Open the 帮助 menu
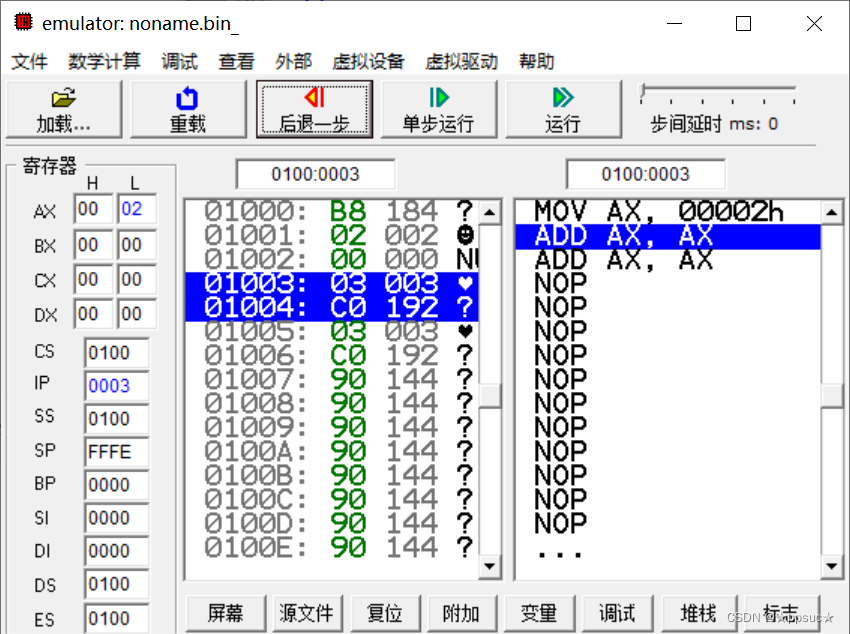Image resolution: width=850 pixels, height=634 pixels. (537, 61)
